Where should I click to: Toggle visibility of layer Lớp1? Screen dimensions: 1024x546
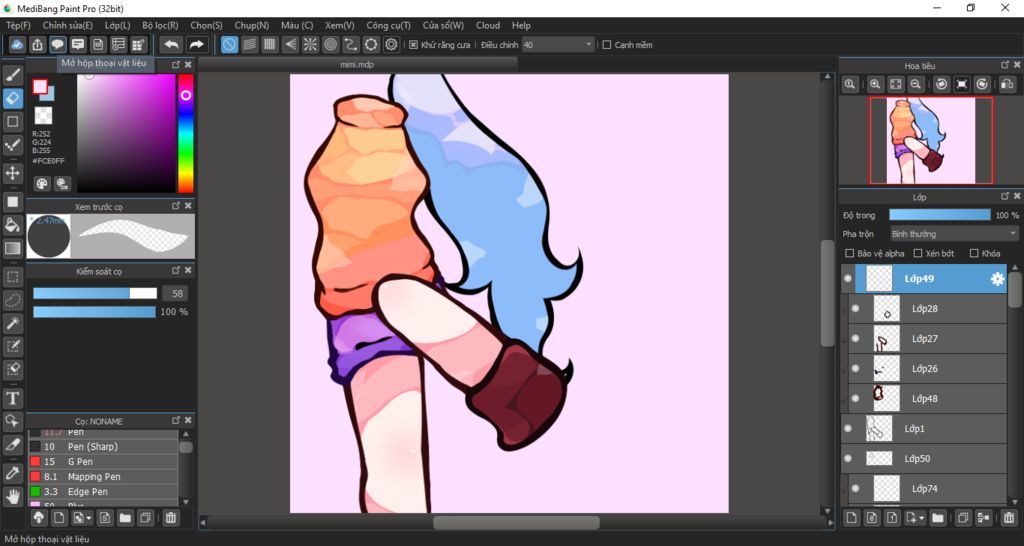848,429
